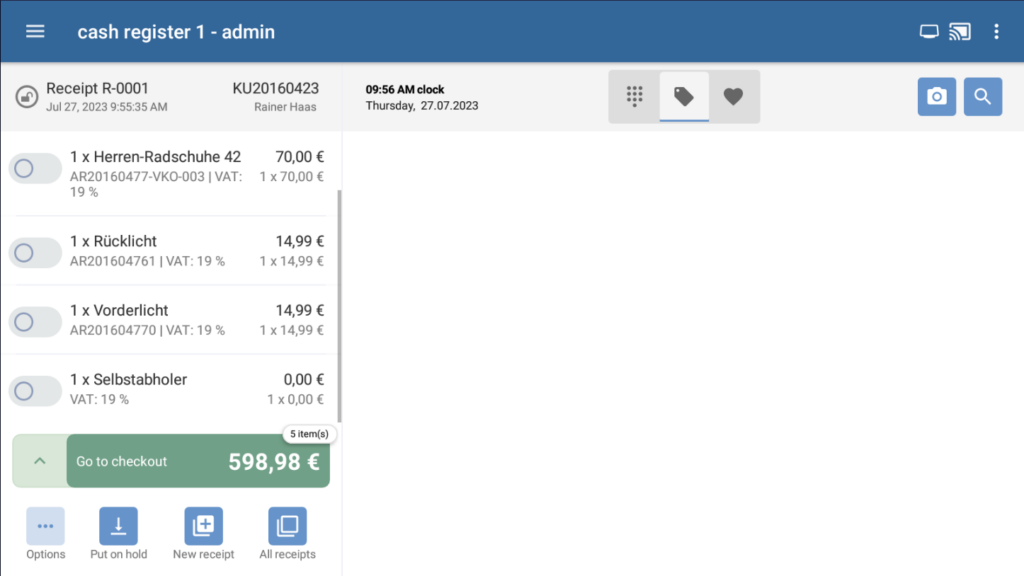1024x576 pixels.
Task: Click the screen cast icon
Action: (960, 32)
